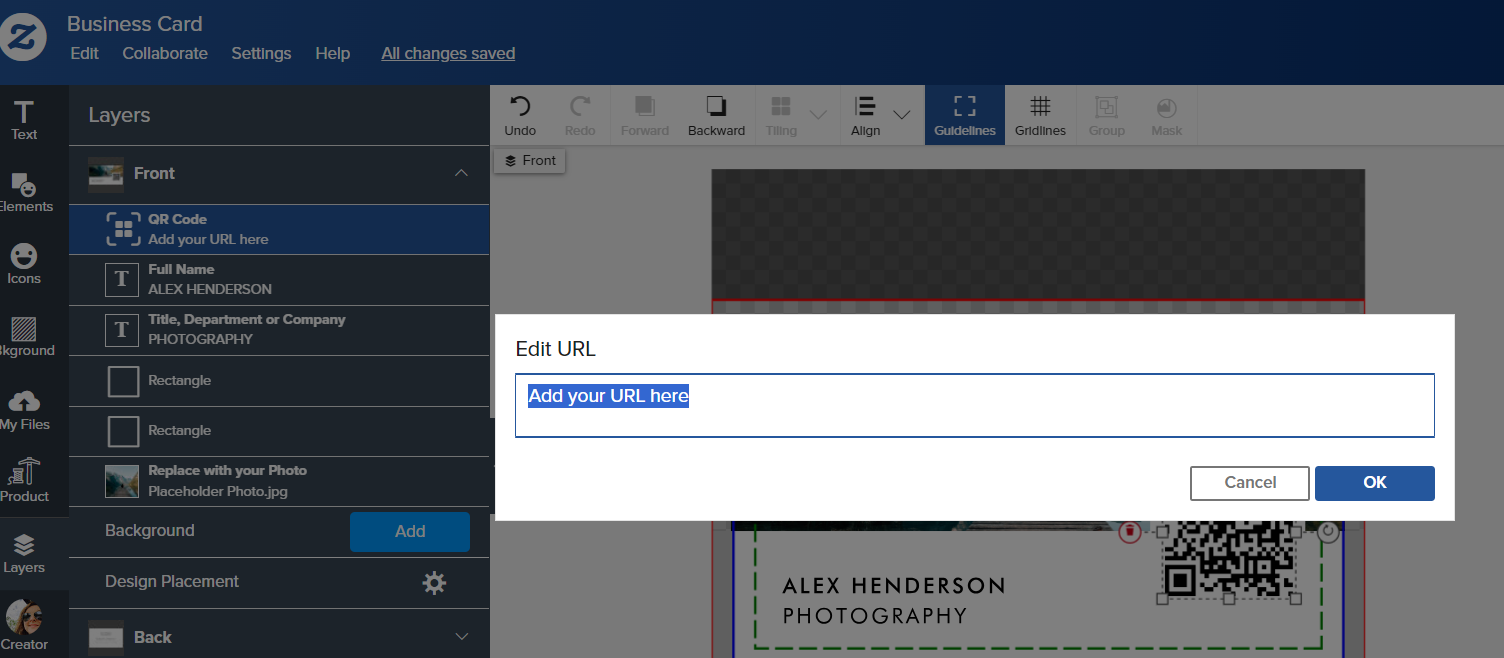1504x658 pixels.
Task: Click the Edit URL text field
Action: click(x=974, y=405)
